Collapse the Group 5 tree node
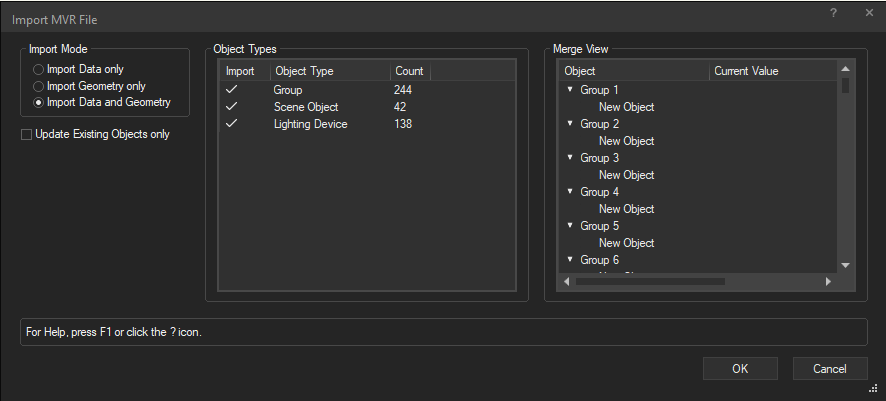 (x=570, y=226)
